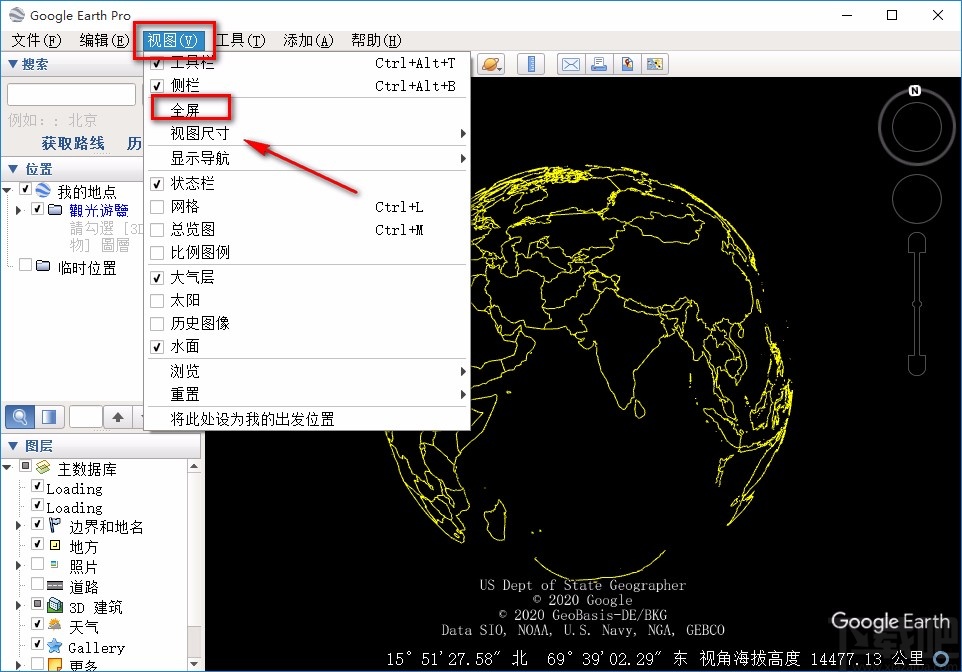Open the 添加(A) menu
The image size is (962, 672).
[x=308, y=41]
